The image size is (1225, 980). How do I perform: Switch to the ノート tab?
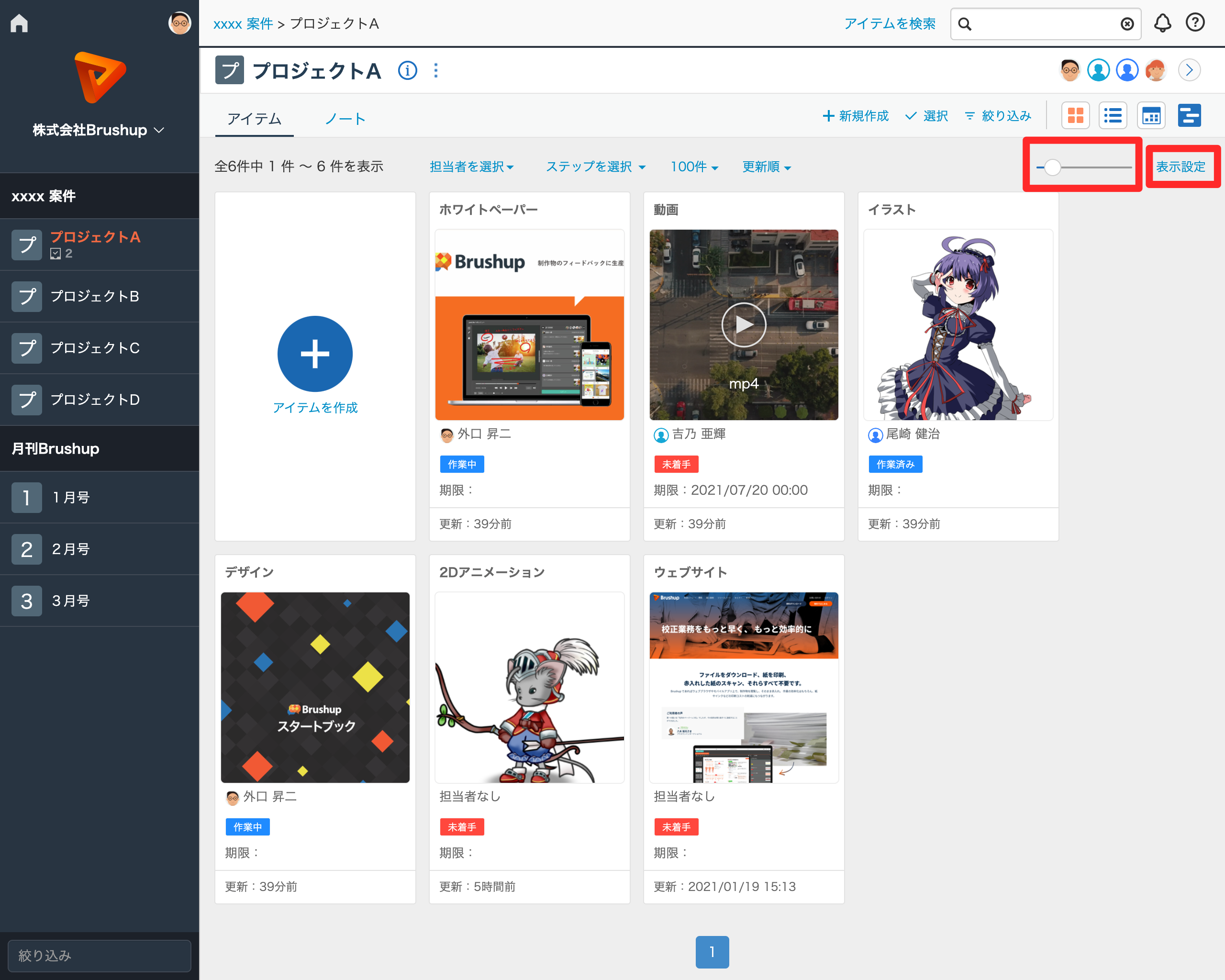click(x=345, y=119)
